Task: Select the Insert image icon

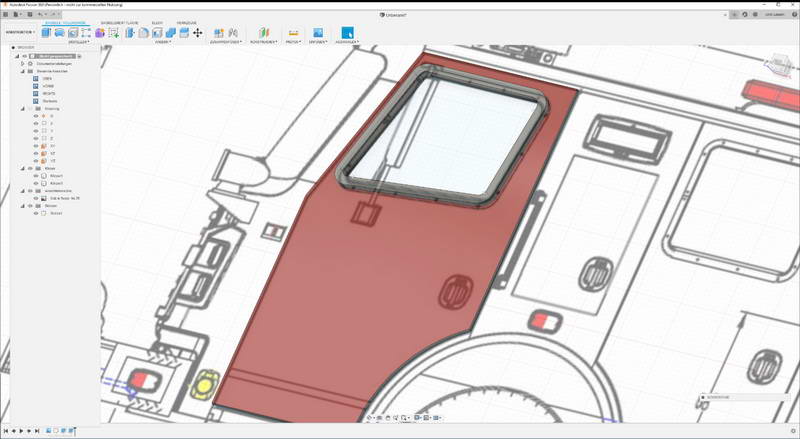Action: tap(318, 33)
